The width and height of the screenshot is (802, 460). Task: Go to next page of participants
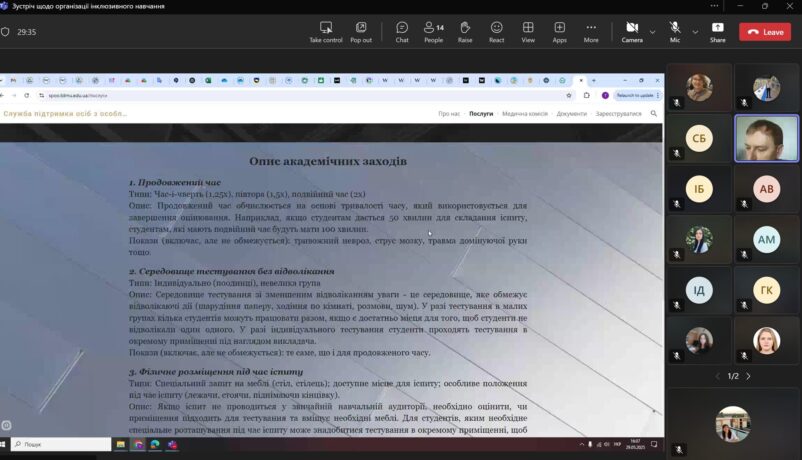(748, 376)
